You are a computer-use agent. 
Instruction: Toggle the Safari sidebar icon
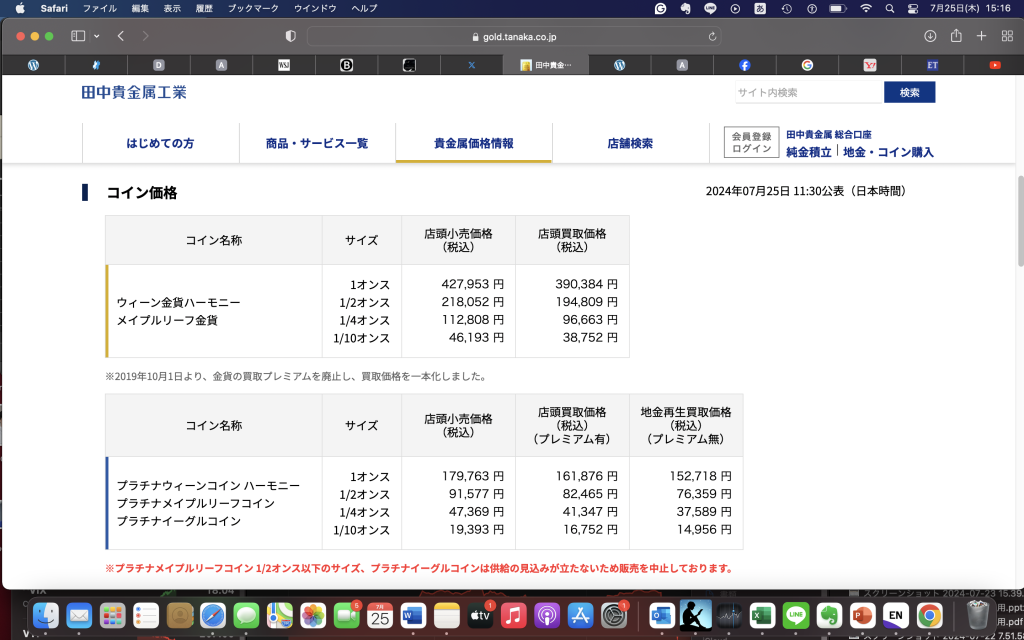coord(78,38)
